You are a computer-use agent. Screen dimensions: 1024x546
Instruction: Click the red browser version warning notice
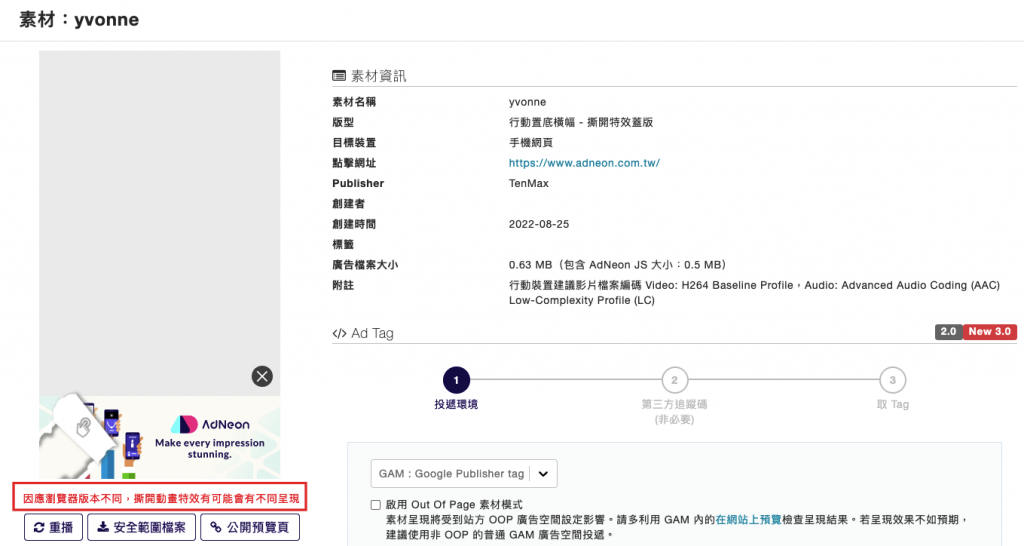point(160,498)
